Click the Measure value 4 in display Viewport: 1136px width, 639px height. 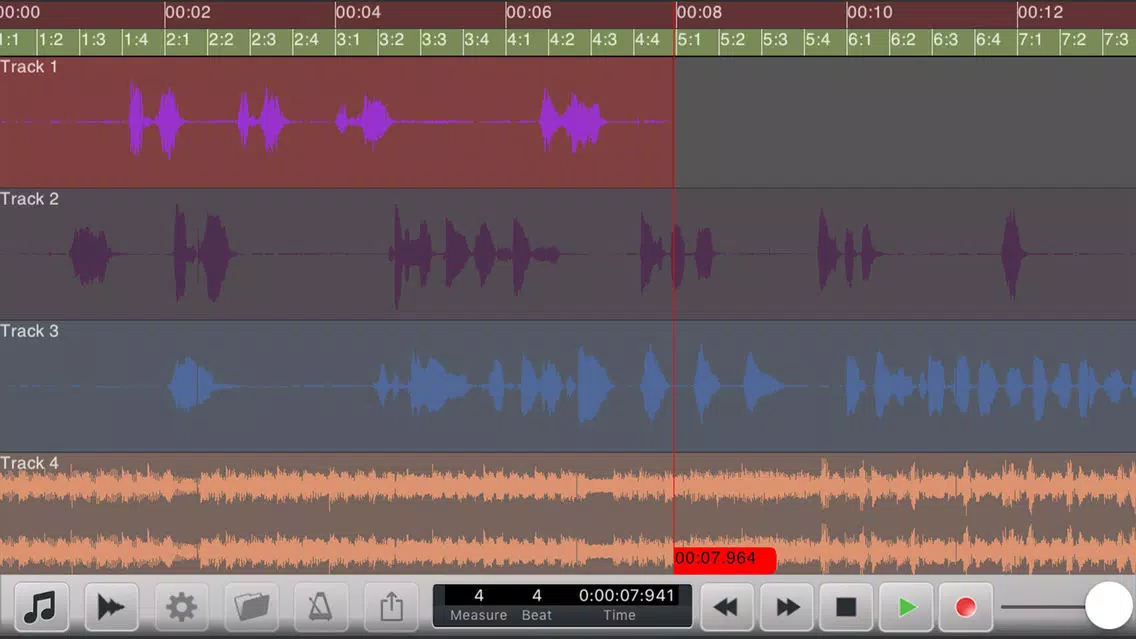point(479,596)
